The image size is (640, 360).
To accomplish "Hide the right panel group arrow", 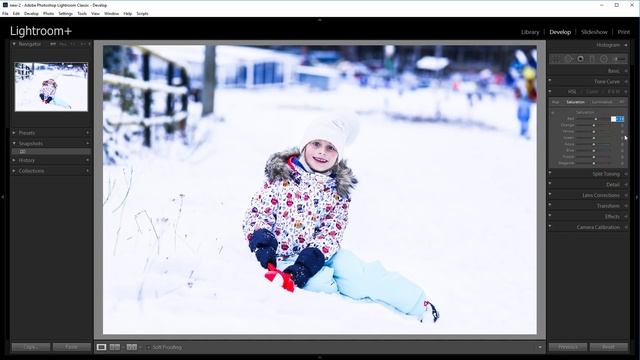I will 637,197.
